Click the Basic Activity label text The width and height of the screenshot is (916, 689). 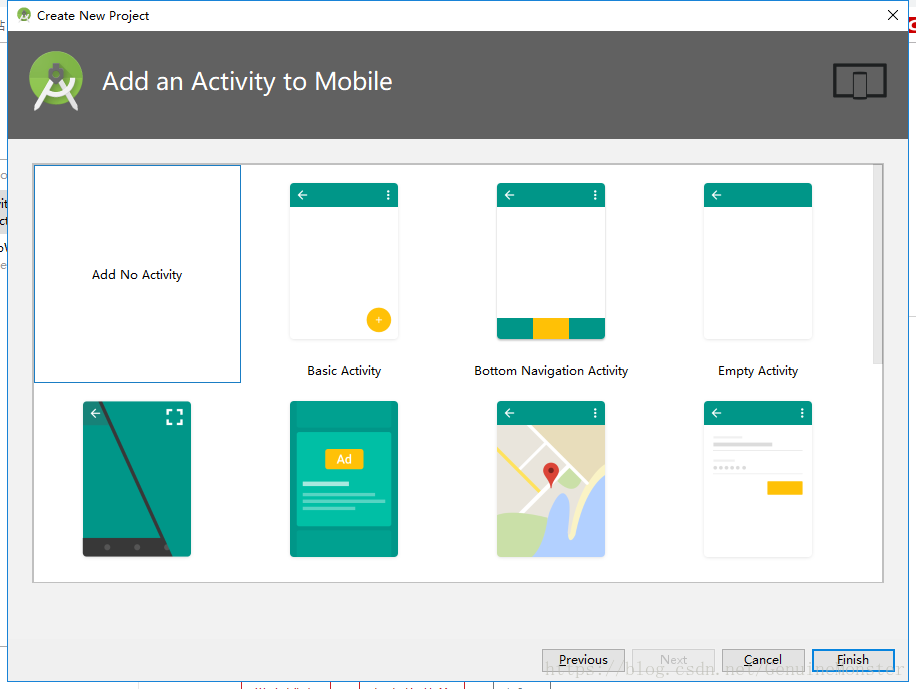pyautogui.click(x=344, y=371)
